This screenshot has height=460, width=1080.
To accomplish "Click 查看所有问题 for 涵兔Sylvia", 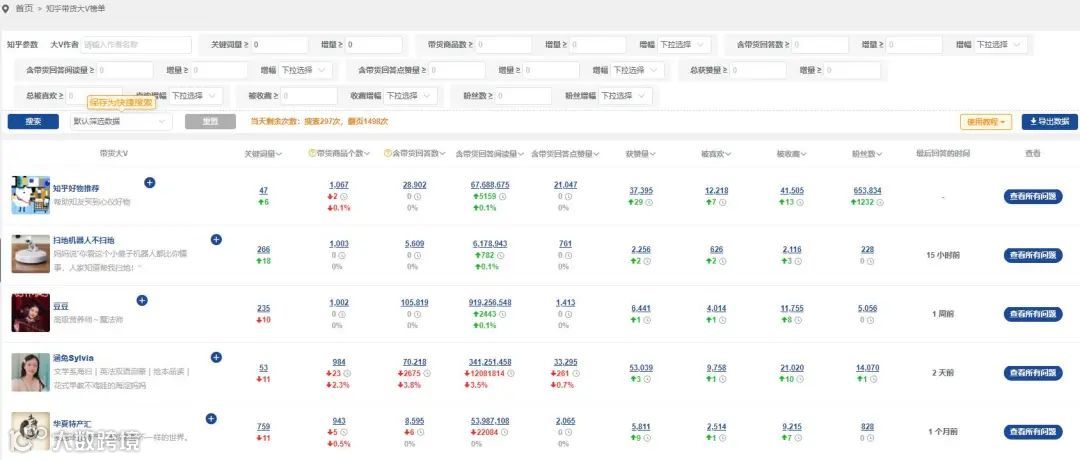I will click(1033, 373).
